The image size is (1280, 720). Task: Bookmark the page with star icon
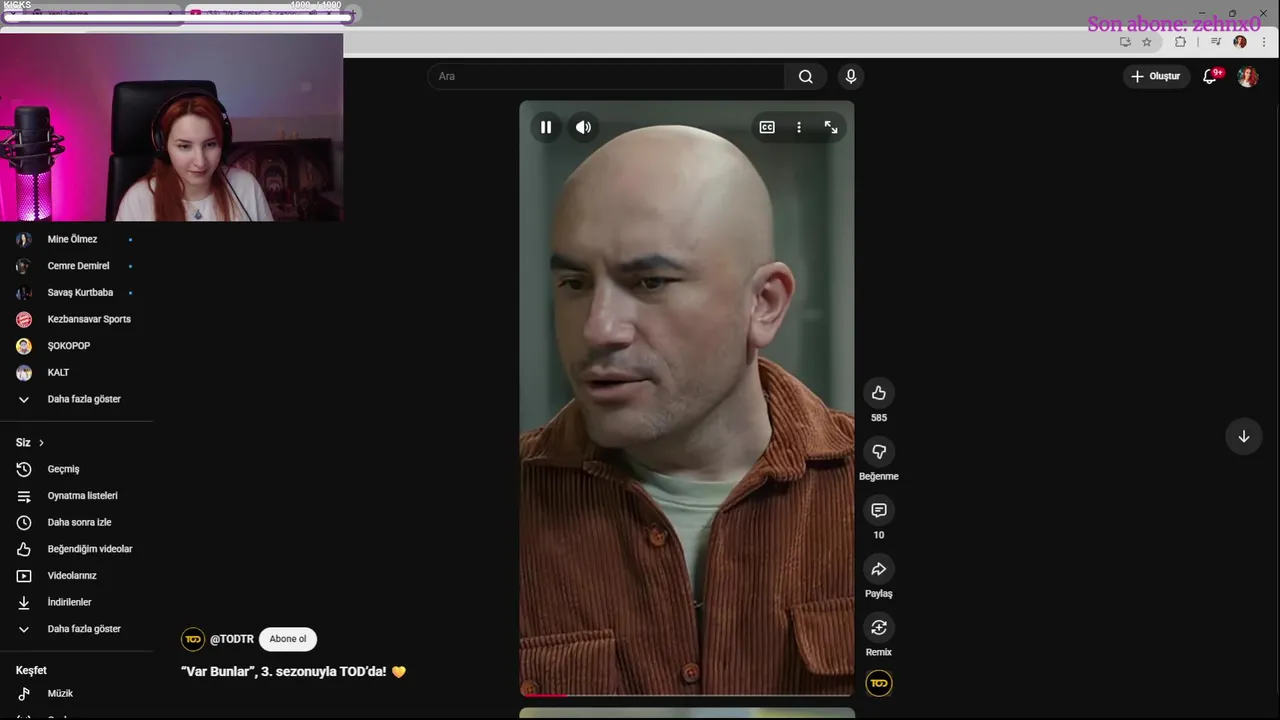point(1147,42)
